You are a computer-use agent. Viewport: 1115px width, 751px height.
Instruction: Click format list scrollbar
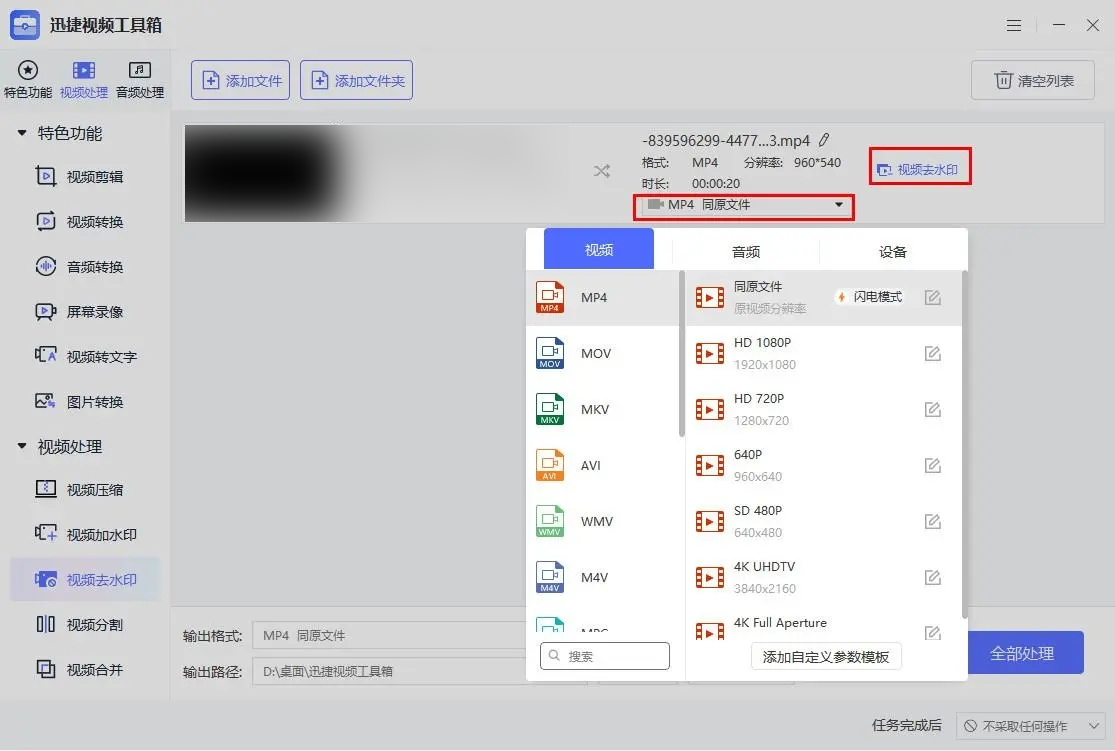(x=681, y=353)
